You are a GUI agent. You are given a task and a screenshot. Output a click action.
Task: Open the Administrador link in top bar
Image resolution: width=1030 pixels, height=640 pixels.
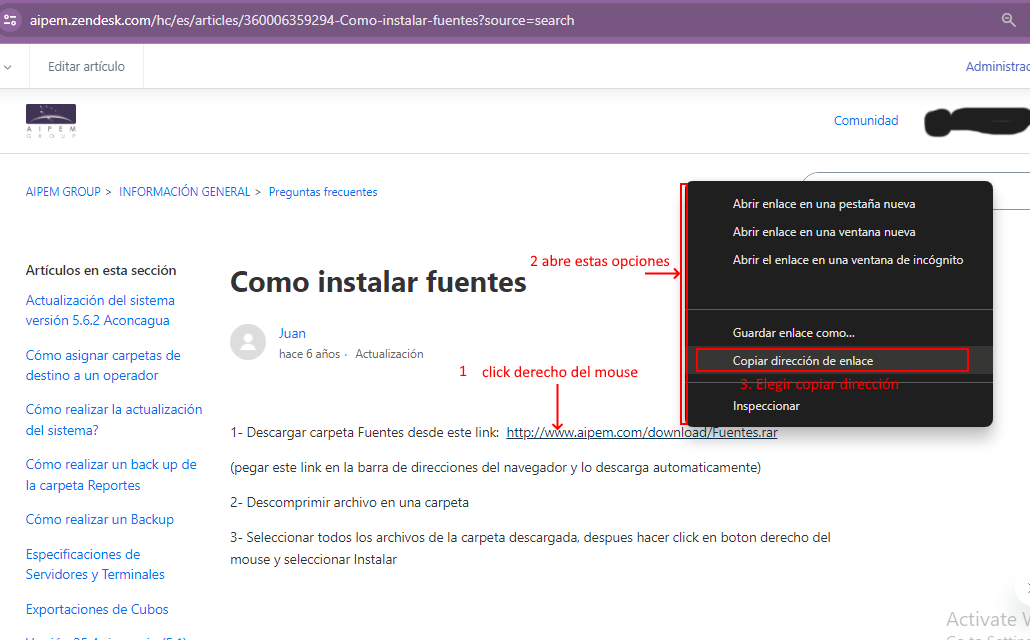(997, 66)
